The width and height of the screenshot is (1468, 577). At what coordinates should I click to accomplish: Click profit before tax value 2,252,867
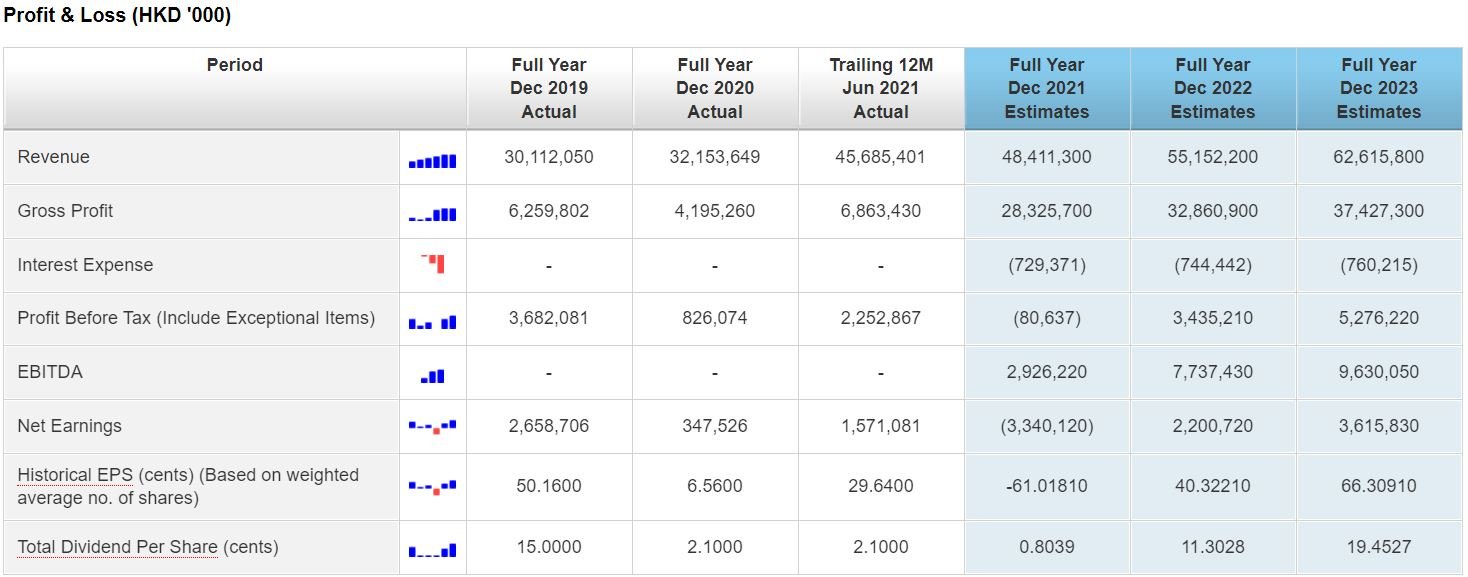tap(881, 318)
